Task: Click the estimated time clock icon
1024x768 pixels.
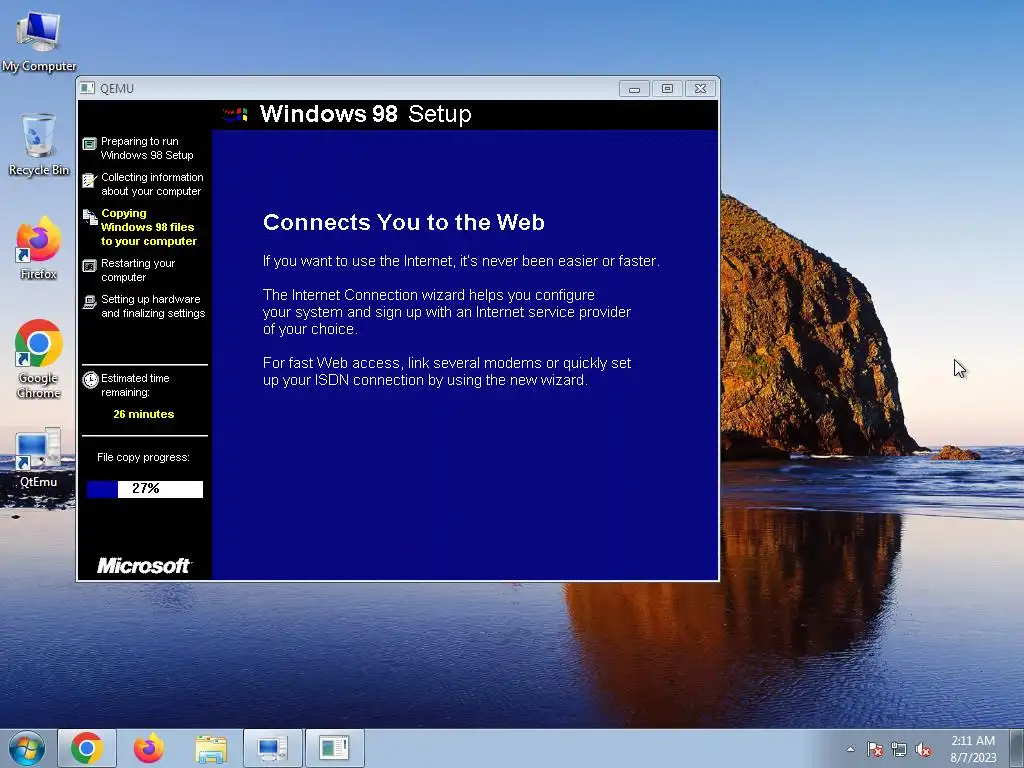Action: 90,380
